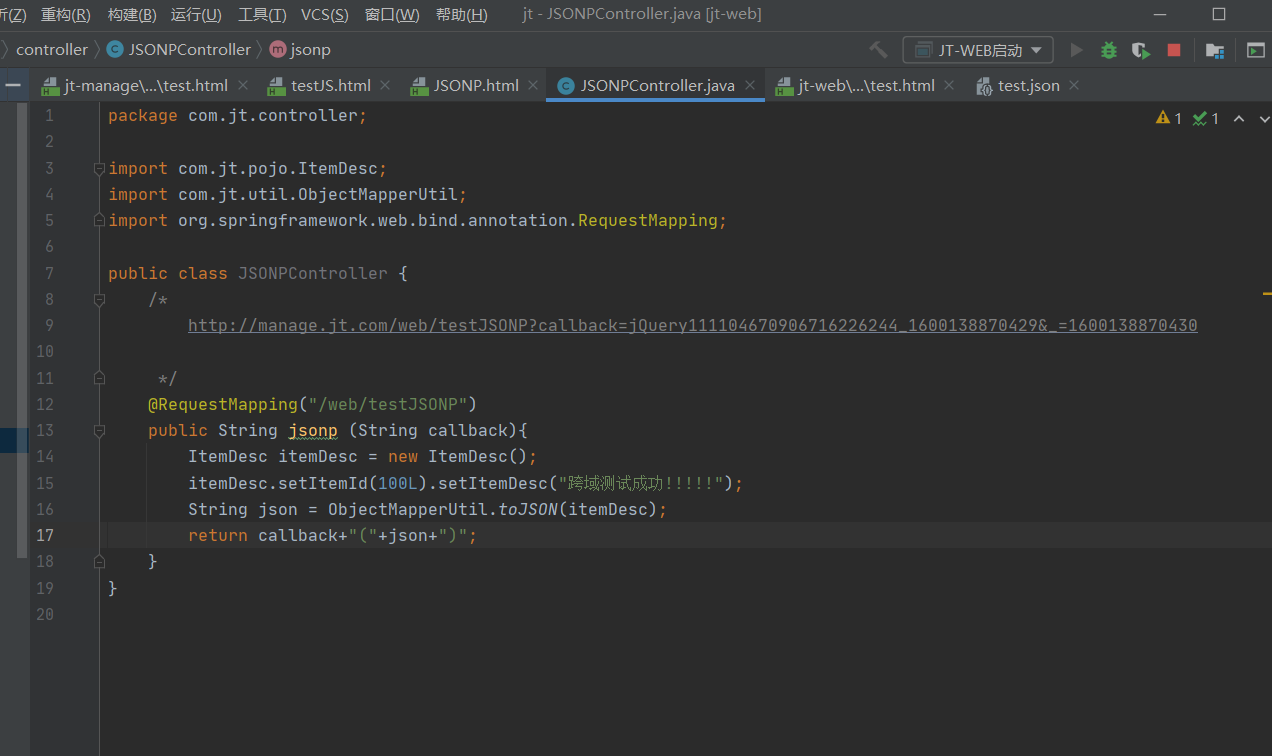Click the Build project hammer icon
Screen dimensions: 1272x756
(x=878, y=50)
